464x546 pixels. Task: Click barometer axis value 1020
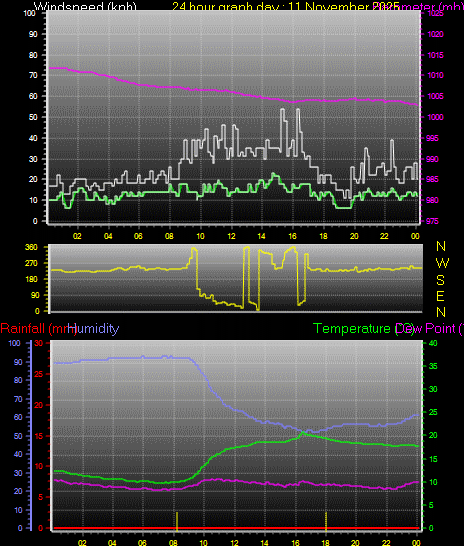click(435, 34)
